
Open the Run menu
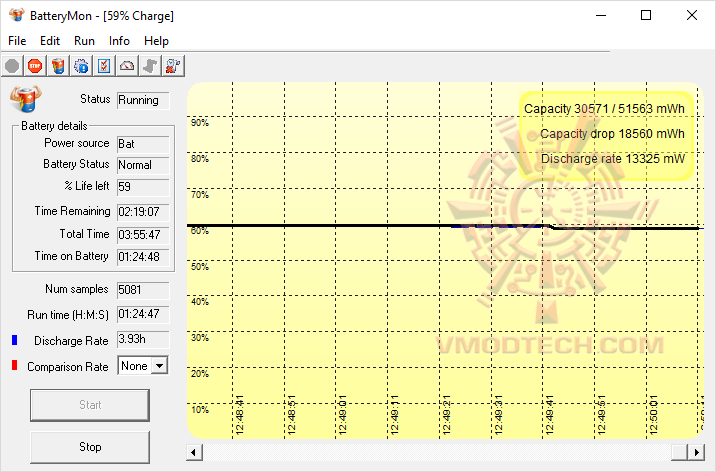tap(84, 41)
